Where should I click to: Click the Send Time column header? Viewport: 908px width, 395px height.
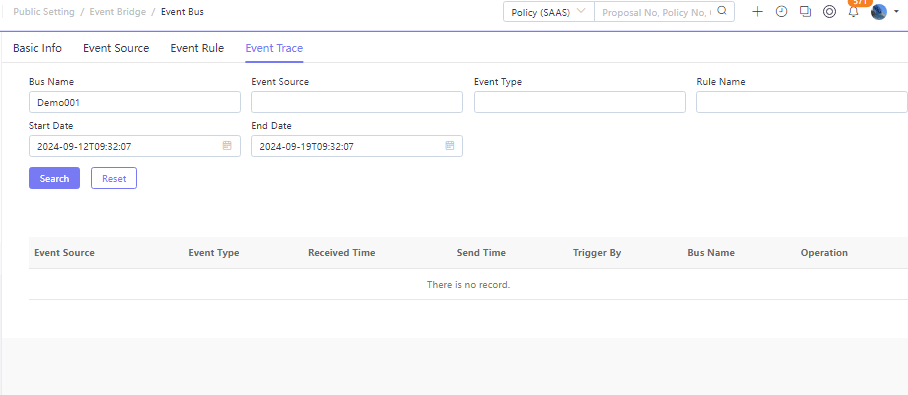[481, 253]
